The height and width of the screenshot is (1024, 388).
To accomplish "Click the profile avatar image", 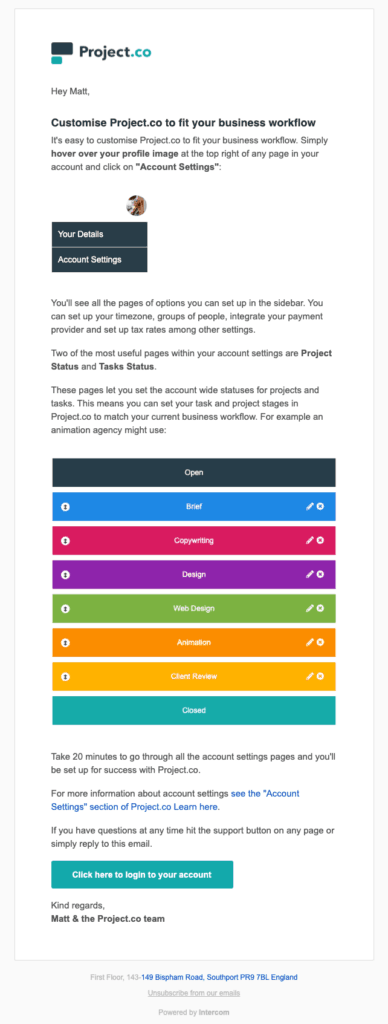I will (137, 206).
